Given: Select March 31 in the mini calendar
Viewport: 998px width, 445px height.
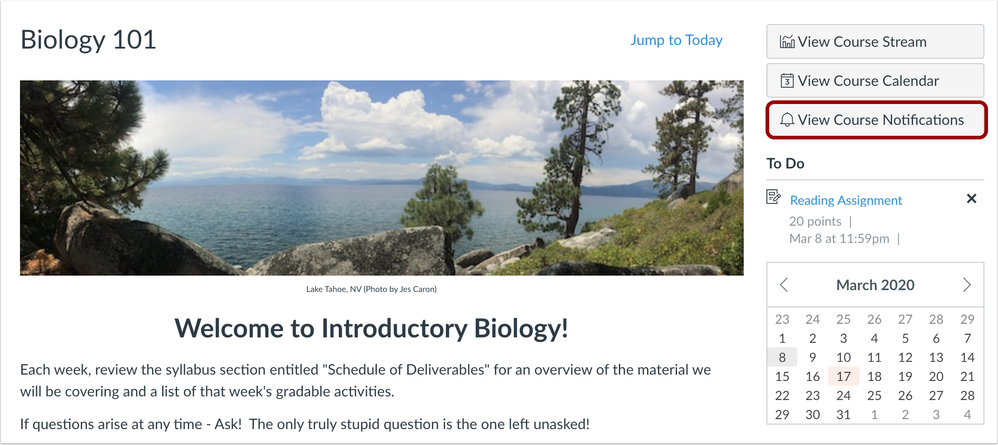Looking at the screenshot, I should click(x=843, y=414).
